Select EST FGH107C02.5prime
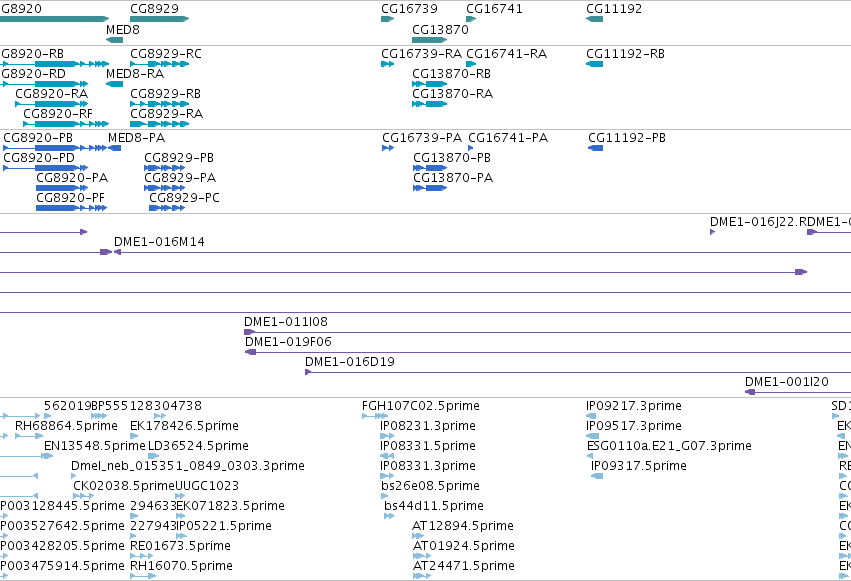851x581 pixels. click(421, 406)
